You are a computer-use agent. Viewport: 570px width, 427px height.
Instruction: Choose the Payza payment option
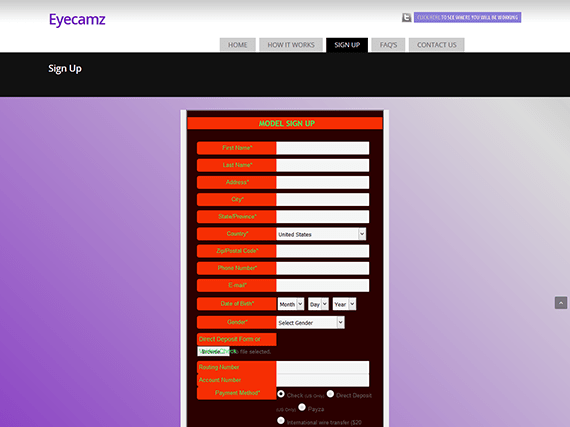(x=302, y=407)
